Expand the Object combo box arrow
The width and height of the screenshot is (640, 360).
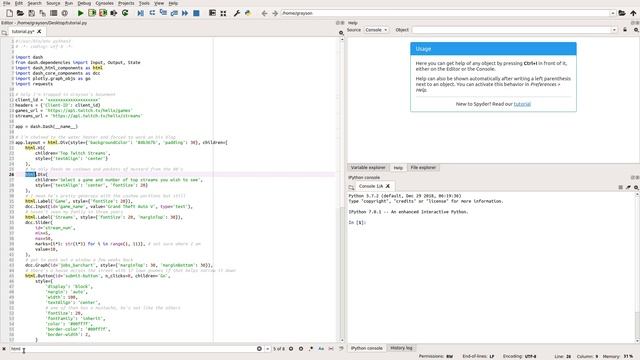click(x=614, y=30)
